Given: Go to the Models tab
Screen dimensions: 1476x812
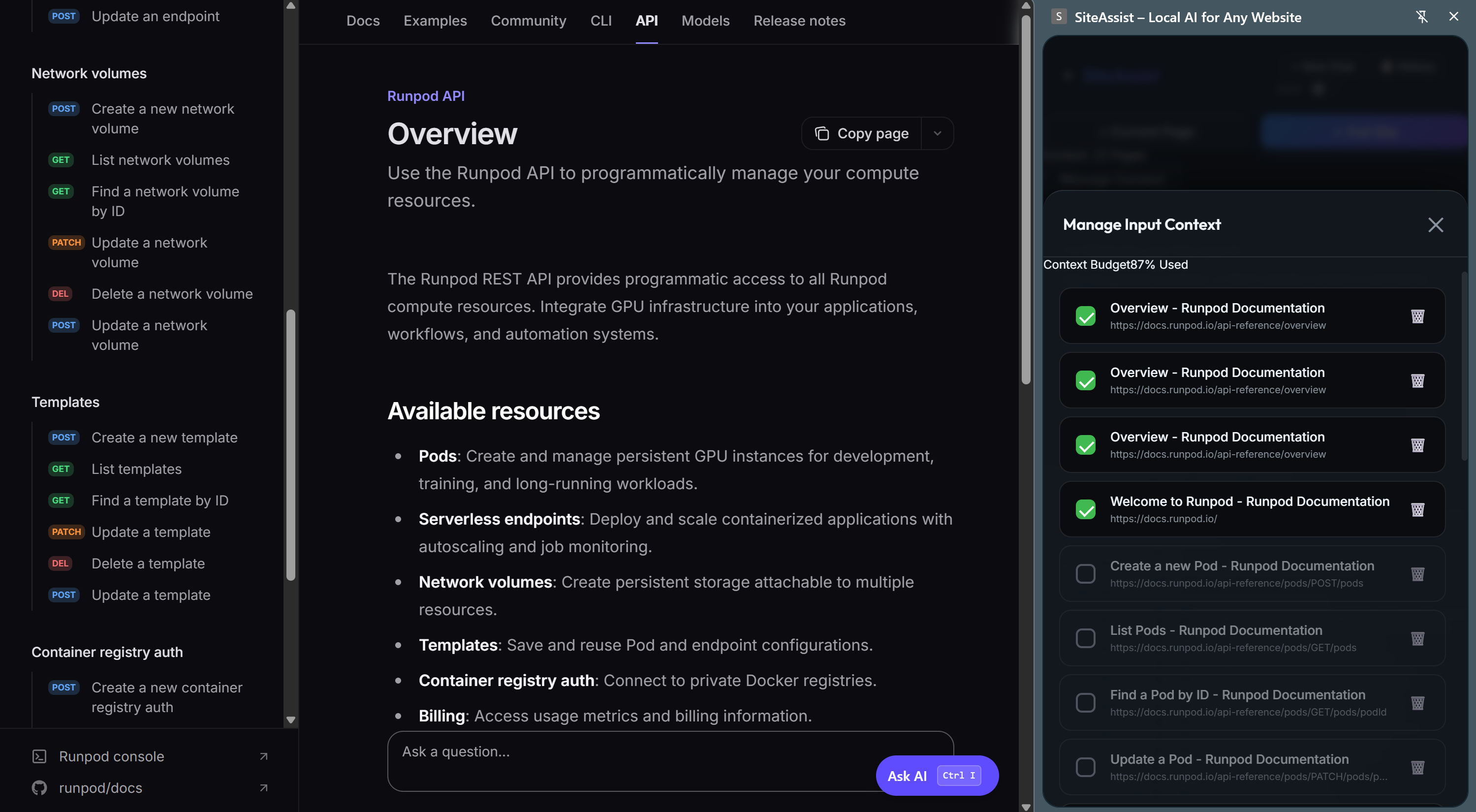Looking at the screenshot, I should pyautogui.click(x=705, y=21).
